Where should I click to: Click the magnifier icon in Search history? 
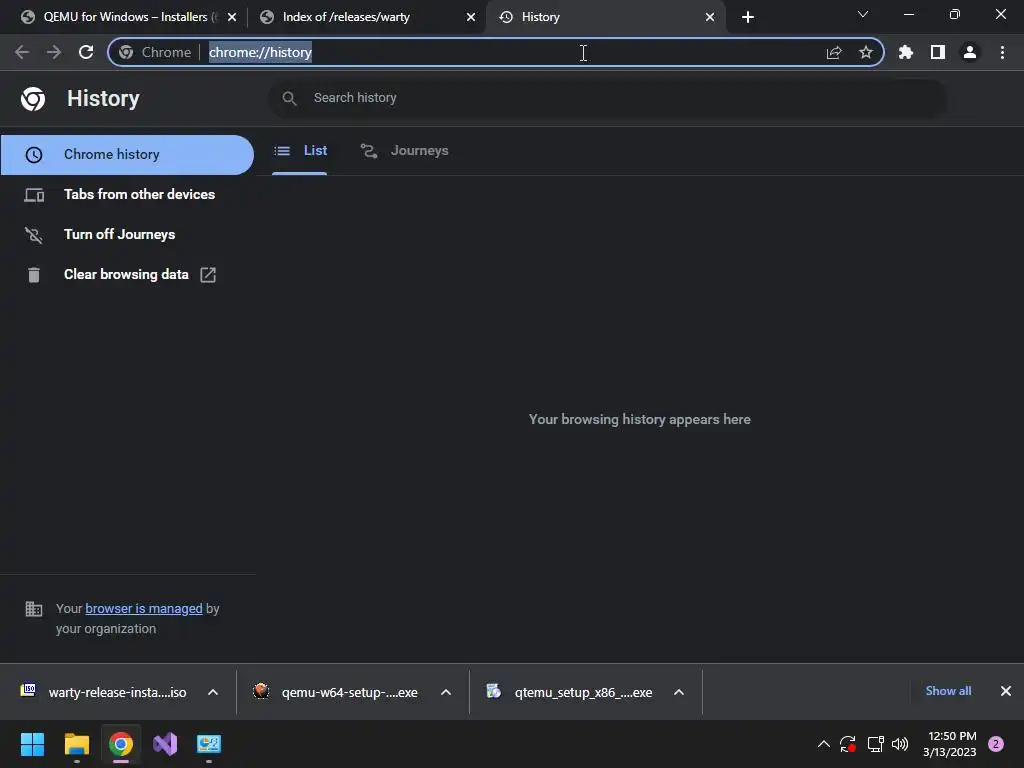(289, 98)
